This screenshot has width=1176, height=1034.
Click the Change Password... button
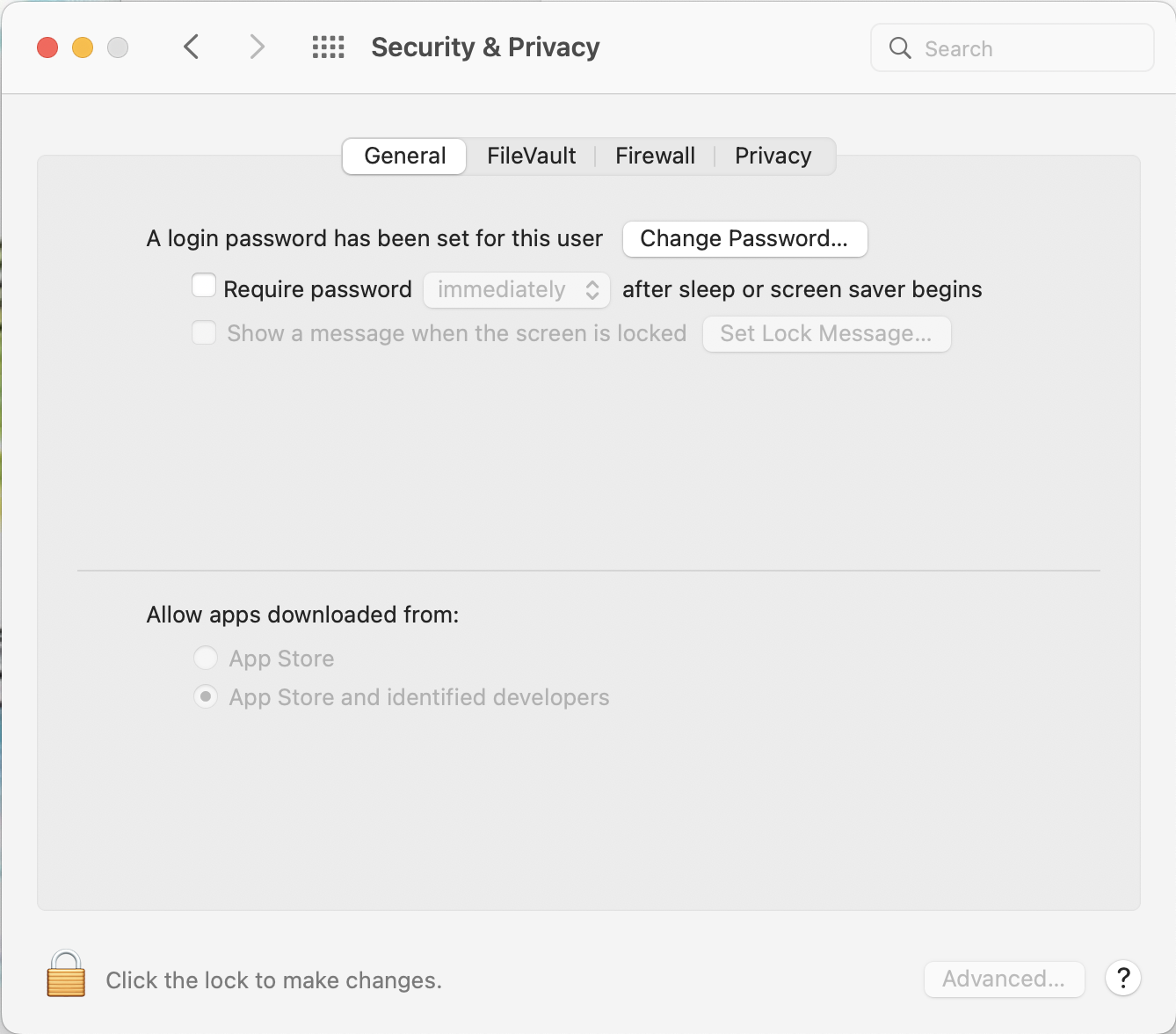tap(745, 239)
